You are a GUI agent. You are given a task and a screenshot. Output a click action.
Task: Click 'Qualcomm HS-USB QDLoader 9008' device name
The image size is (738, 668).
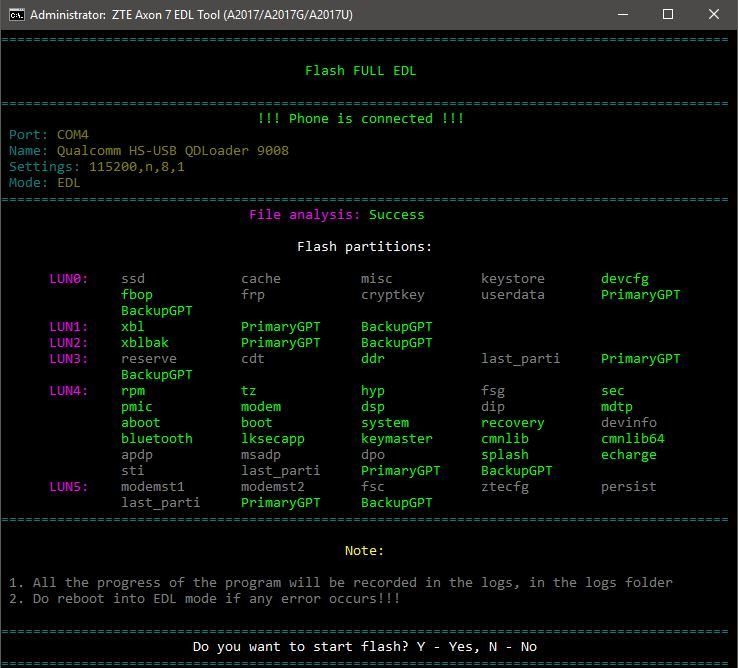(173, 151)
